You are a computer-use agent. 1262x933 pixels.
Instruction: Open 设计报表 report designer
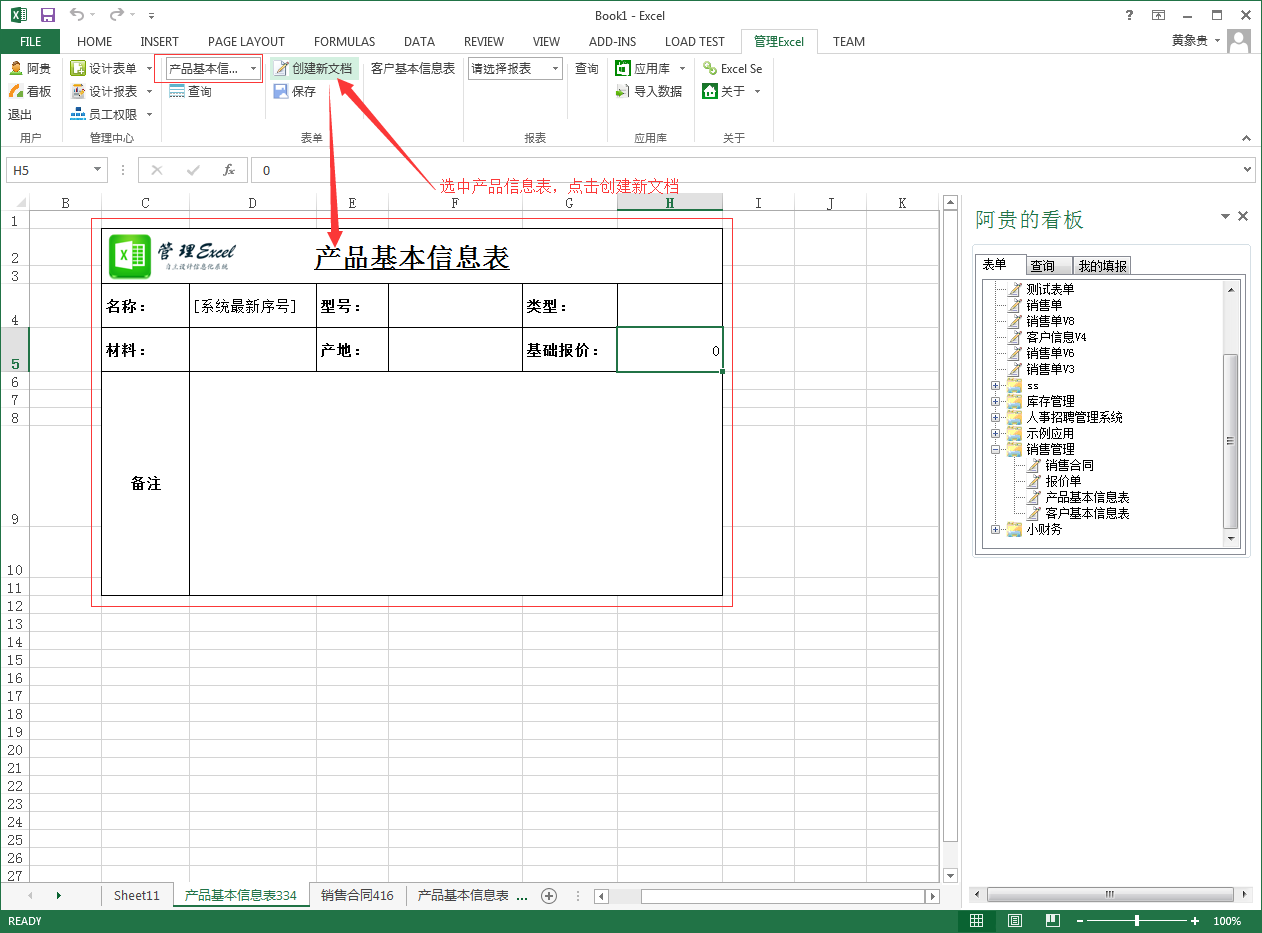click(x=111, y=91)
